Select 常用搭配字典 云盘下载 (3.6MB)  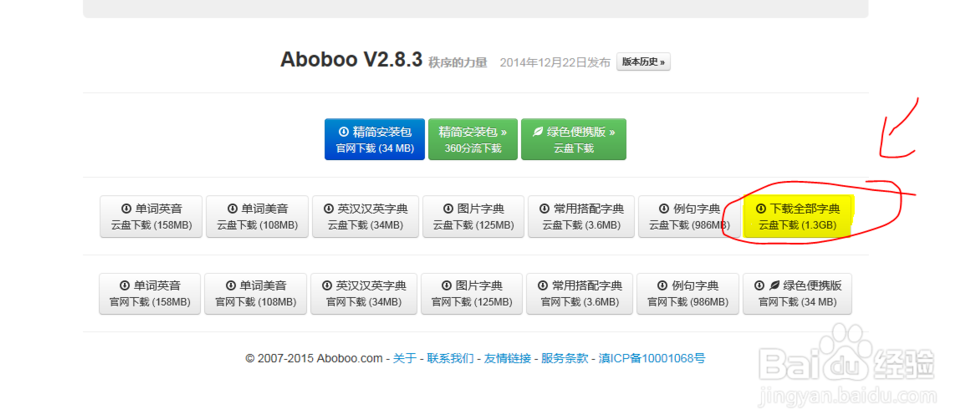(581, 217)
